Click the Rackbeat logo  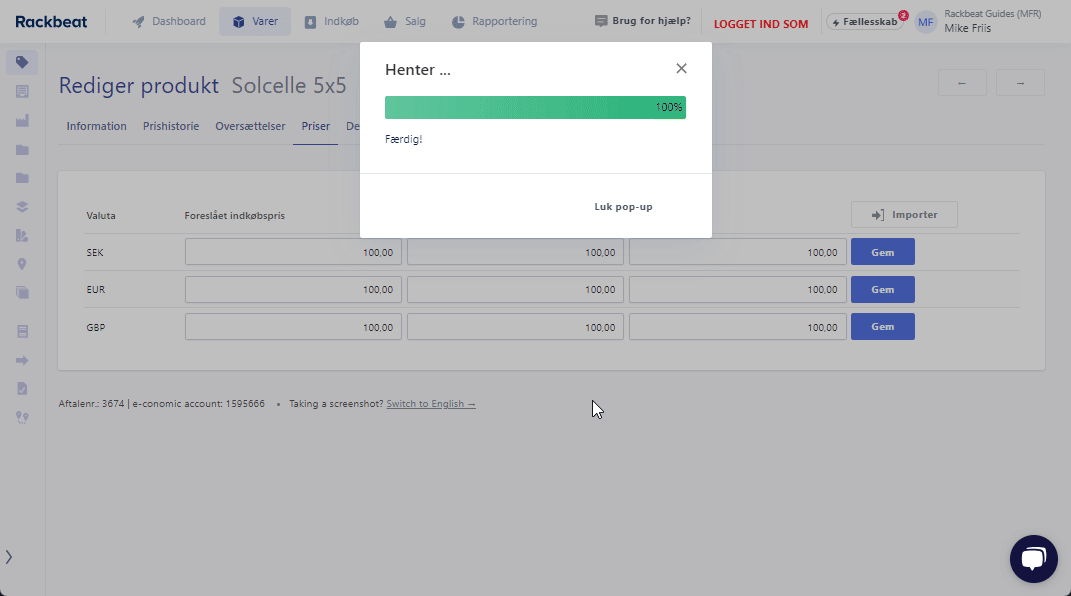tap(50, 22)
